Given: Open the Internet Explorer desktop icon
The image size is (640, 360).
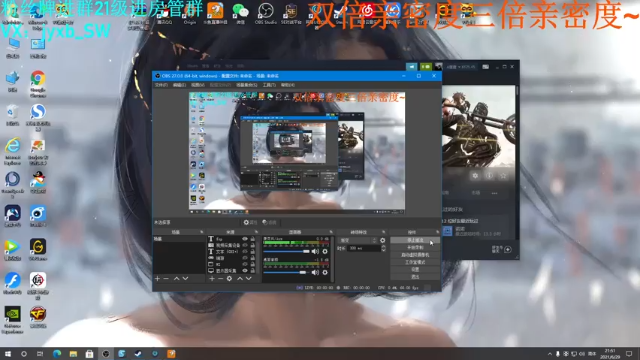Looking at the screenshot, I should (x=13, y=151).
